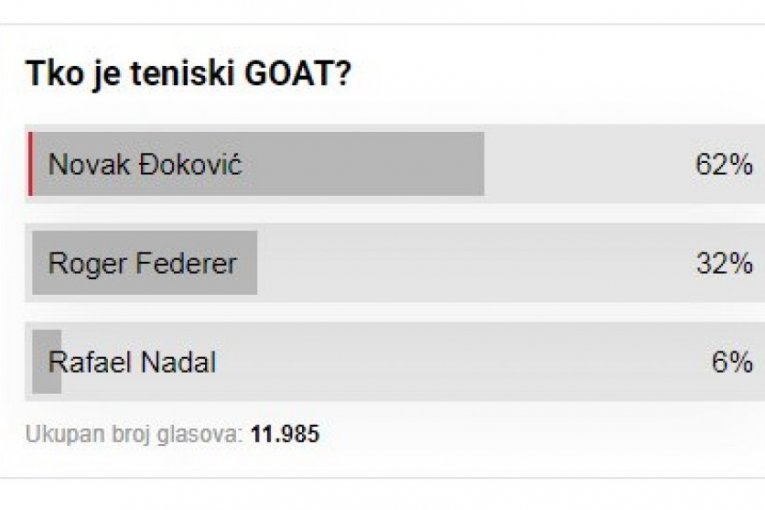Screen dimensions: 765x510
Task: Click the light unfilled part of Đoković's row
Action: coord(580,164)
